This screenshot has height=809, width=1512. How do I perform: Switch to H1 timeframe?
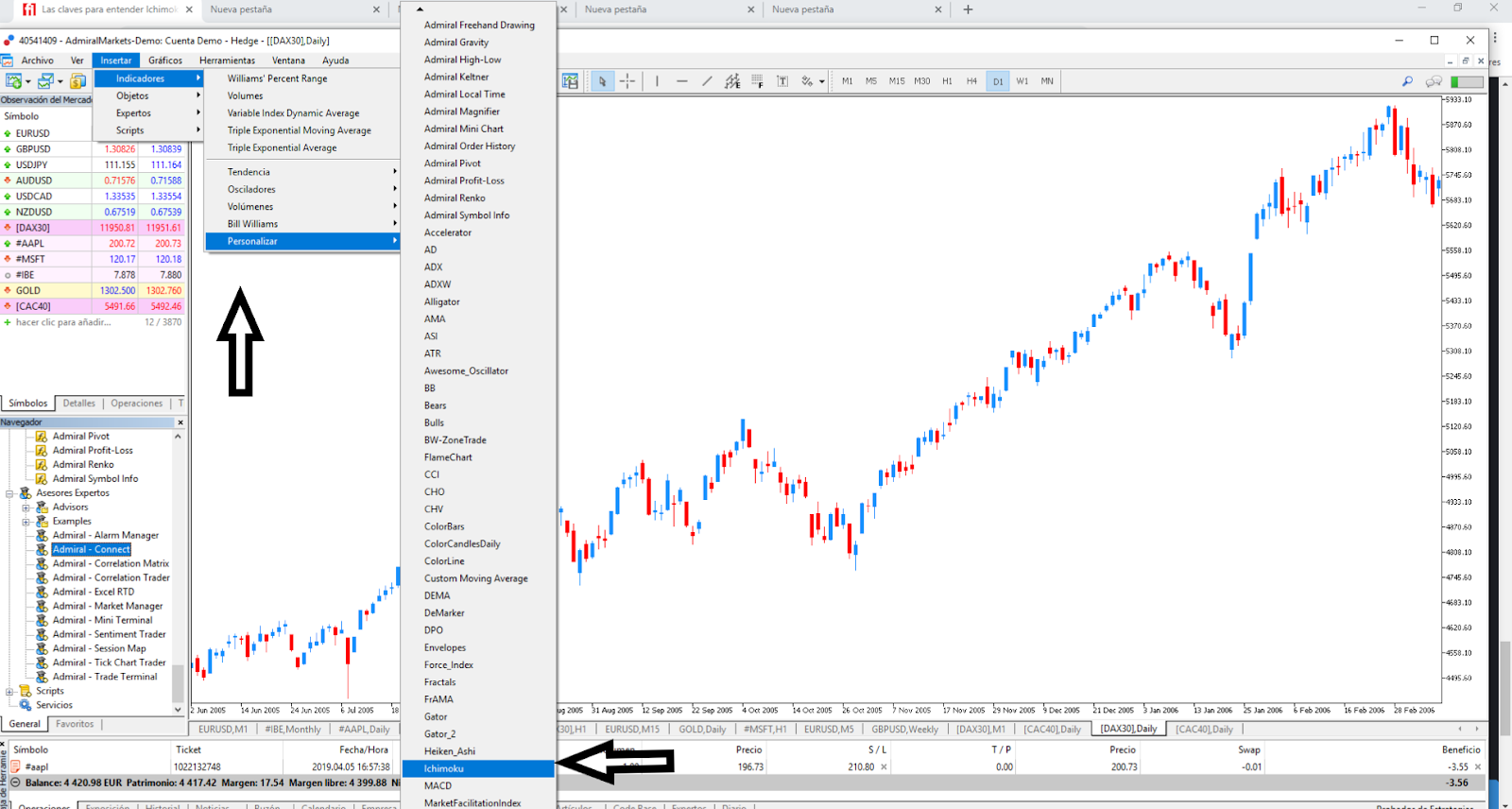pyautogui.click(x=947, y=81)
